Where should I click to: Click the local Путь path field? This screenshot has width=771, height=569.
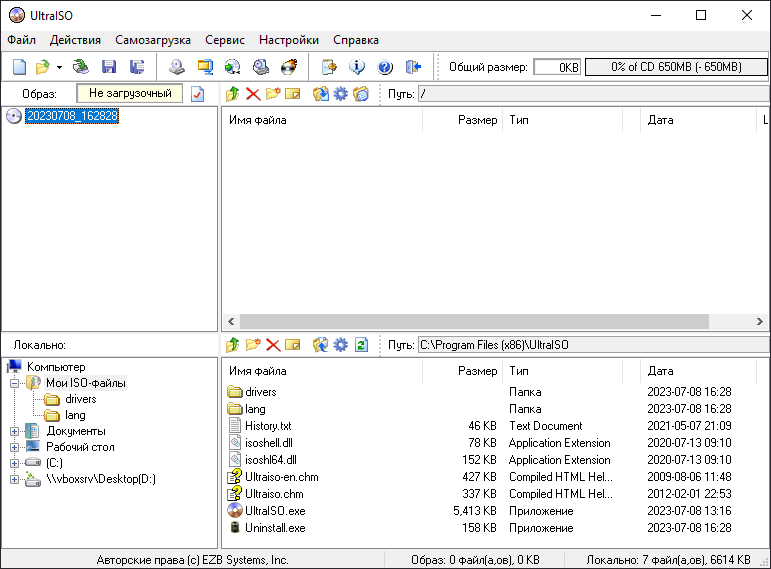click(592, 345)
